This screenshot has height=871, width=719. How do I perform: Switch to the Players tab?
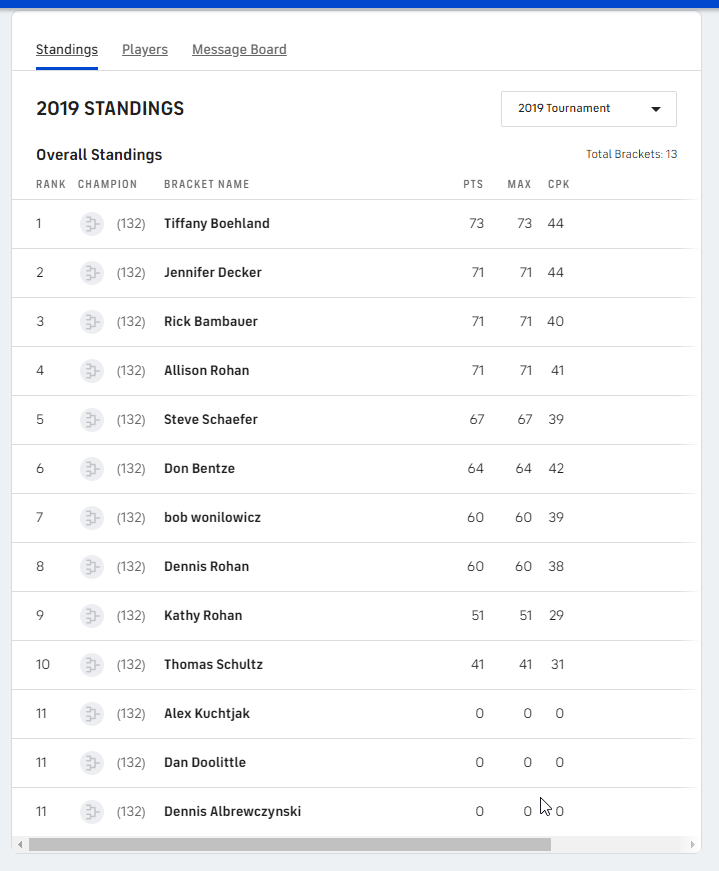(145, 49)
